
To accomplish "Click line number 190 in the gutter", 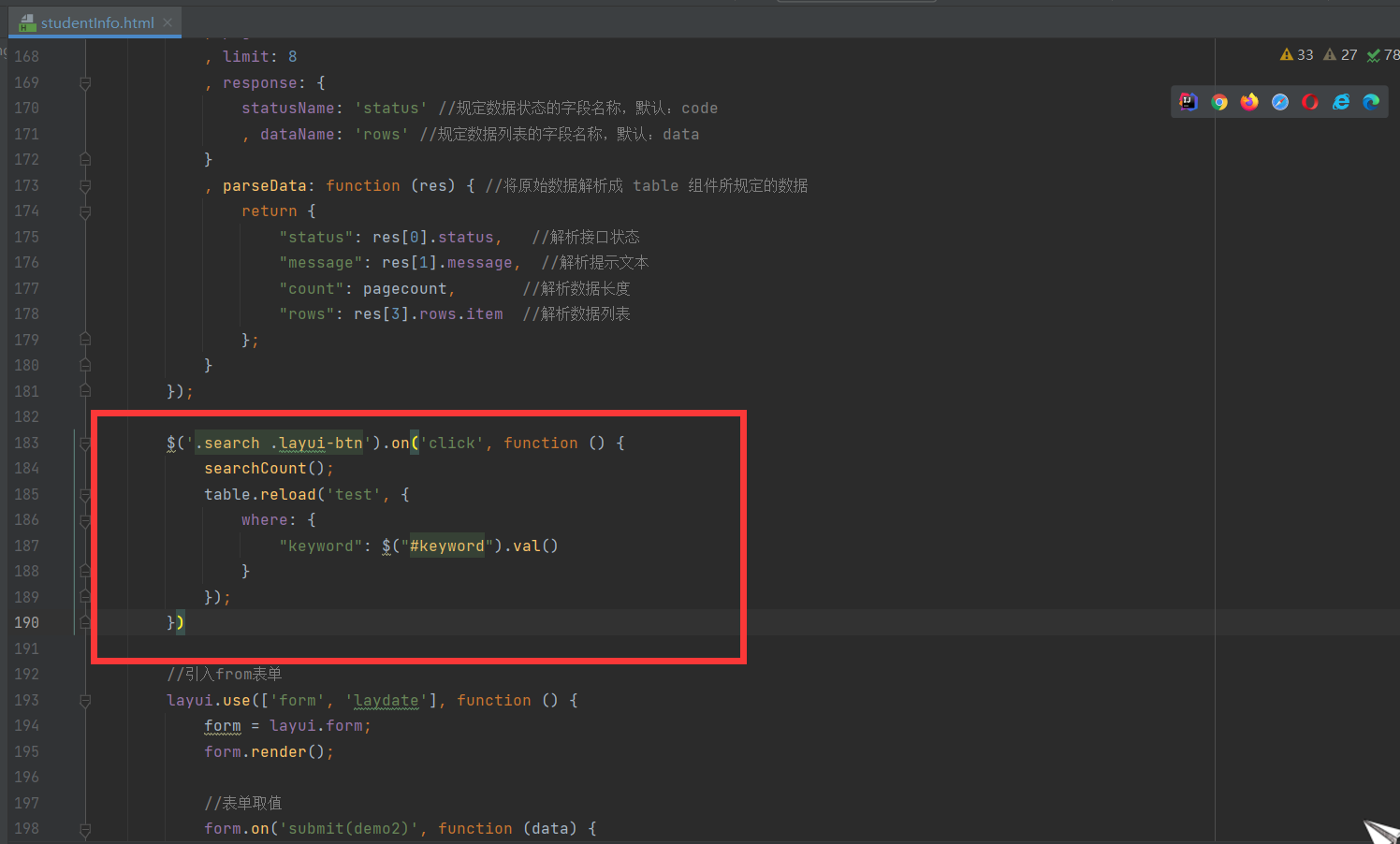I will (26, 623).
